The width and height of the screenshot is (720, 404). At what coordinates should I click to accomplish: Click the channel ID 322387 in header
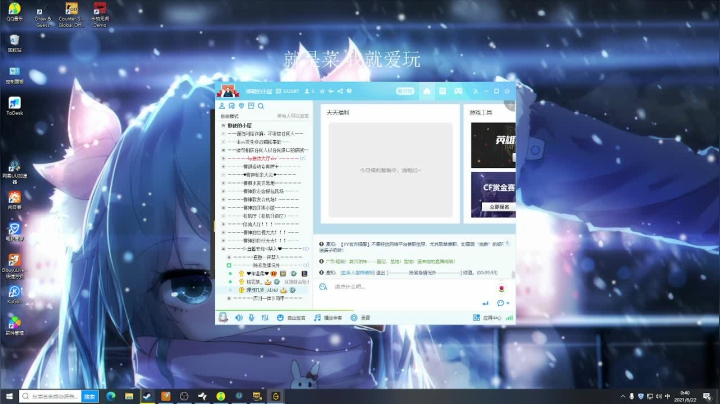(x=291, y=91)
